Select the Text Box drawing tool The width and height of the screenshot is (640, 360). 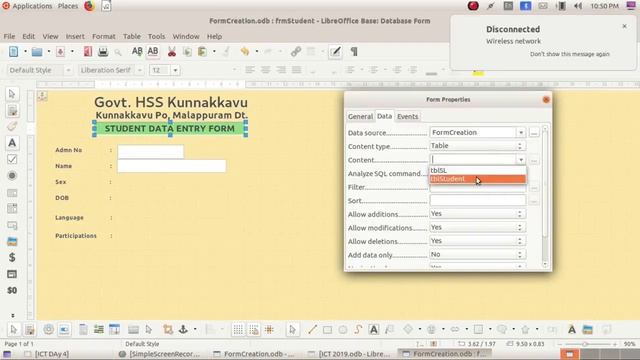tap(373, 329)
